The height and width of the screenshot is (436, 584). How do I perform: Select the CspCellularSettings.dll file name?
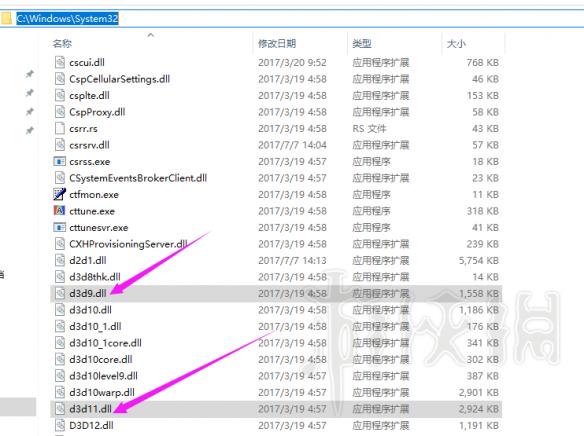(120, 79)
